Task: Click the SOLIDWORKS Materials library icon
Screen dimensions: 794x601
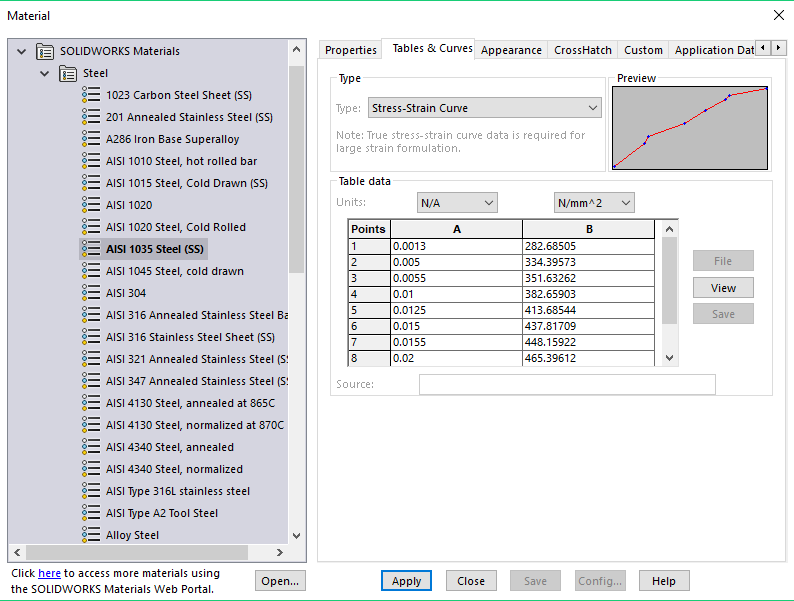Action: 45,51
